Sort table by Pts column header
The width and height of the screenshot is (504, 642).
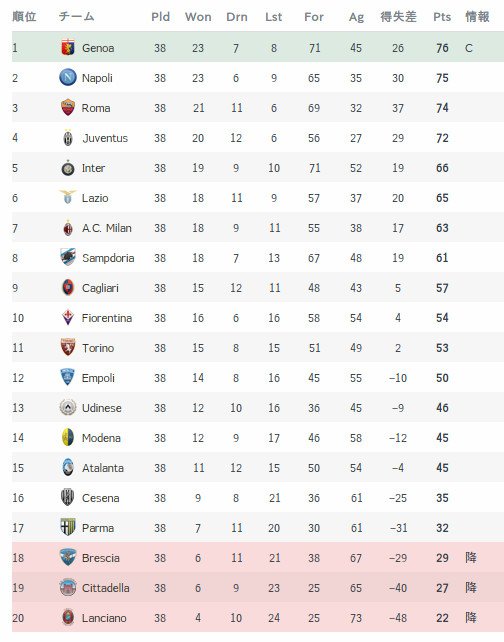[x=442, y=17]
